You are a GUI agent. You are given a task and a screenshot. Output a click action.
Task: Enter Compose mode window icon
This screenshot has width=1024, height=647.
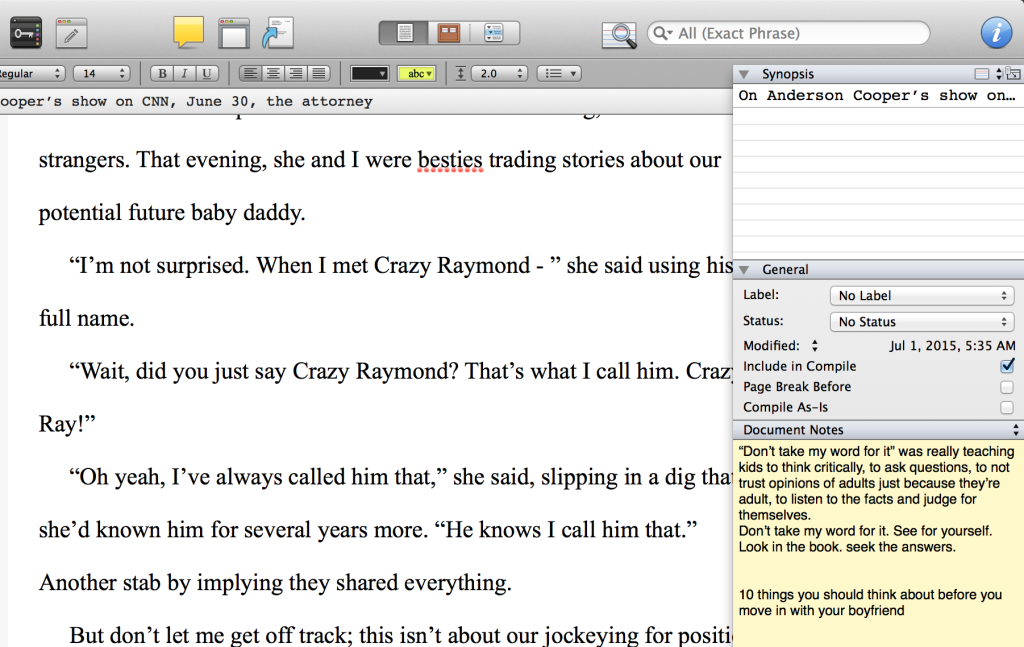(x=233, y=32)
